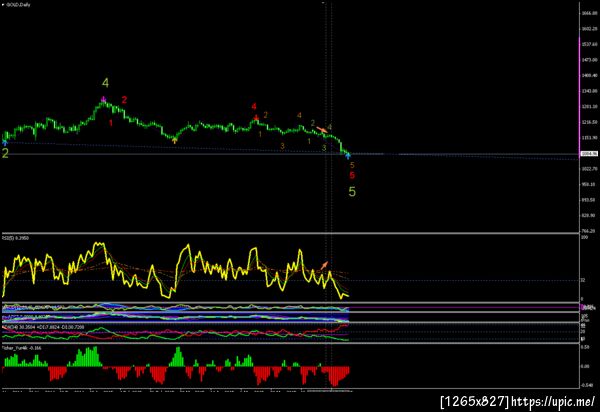The height and width of the screenshot is (412, 600).
Task: Click the 1473.00 level on the price scale
Action: click(x=590, y=60)
